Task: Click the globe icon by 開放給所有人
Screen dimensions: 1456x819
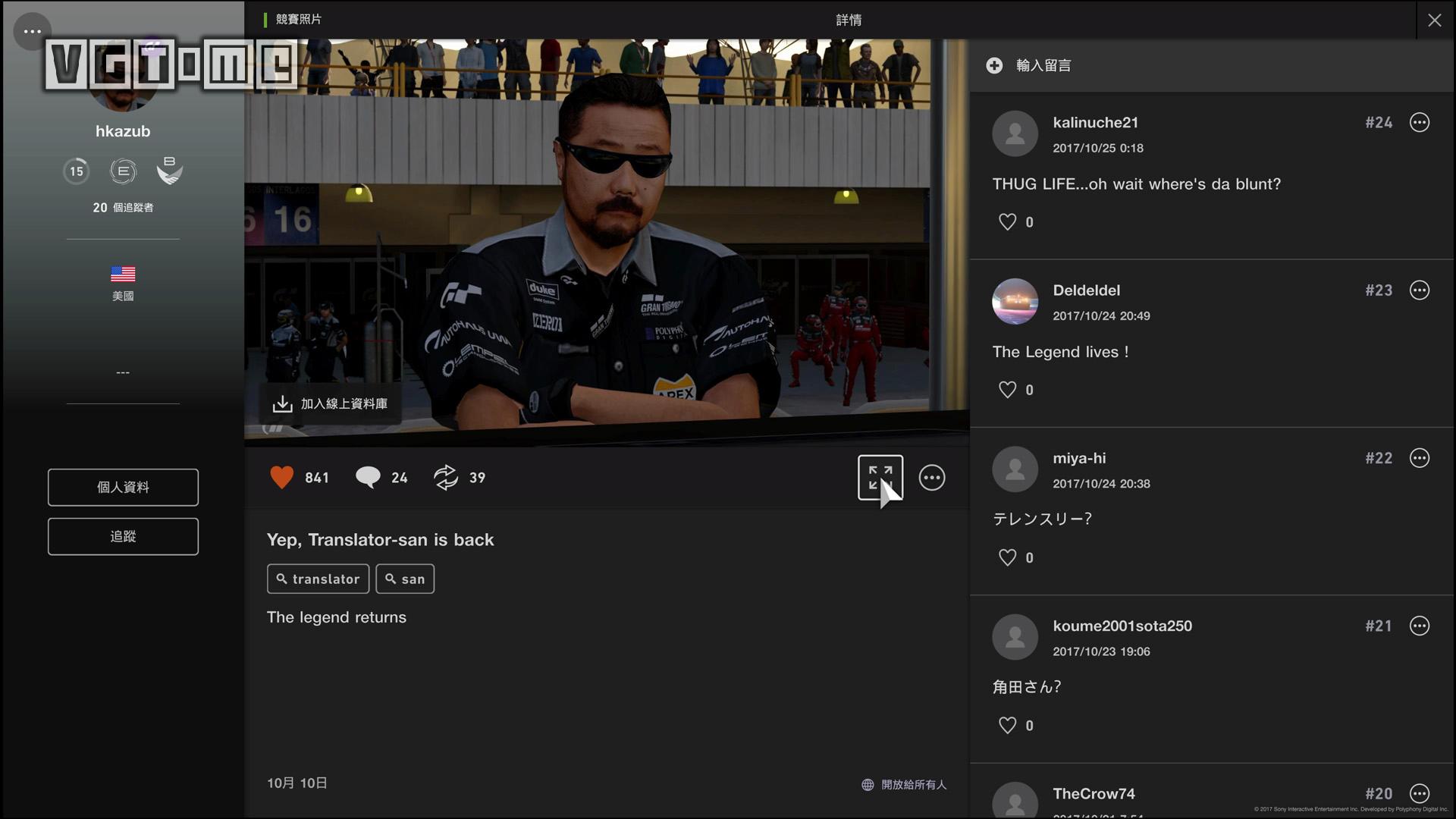Action: click(868, 785)
